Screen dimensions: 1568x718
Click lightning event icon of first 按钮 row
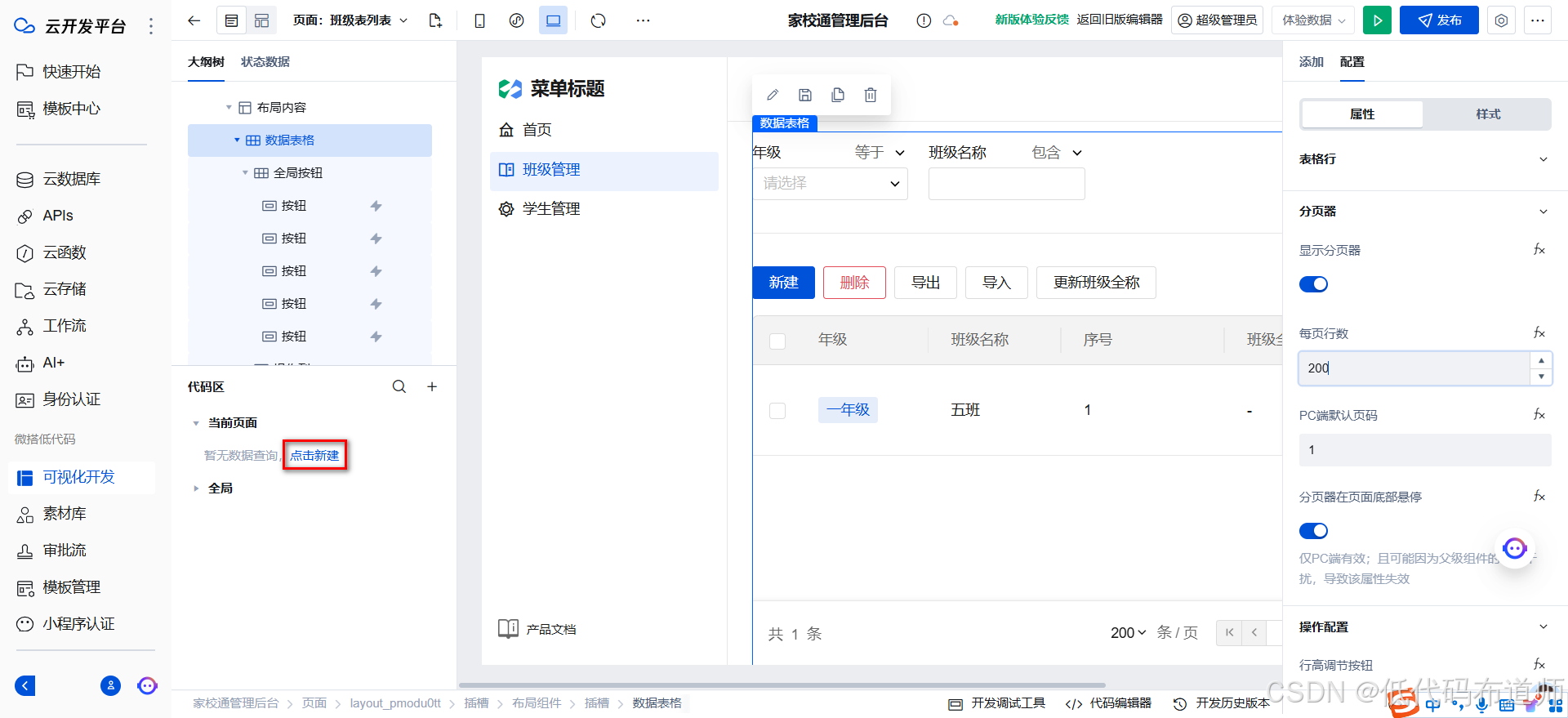(x=376, y=206)
